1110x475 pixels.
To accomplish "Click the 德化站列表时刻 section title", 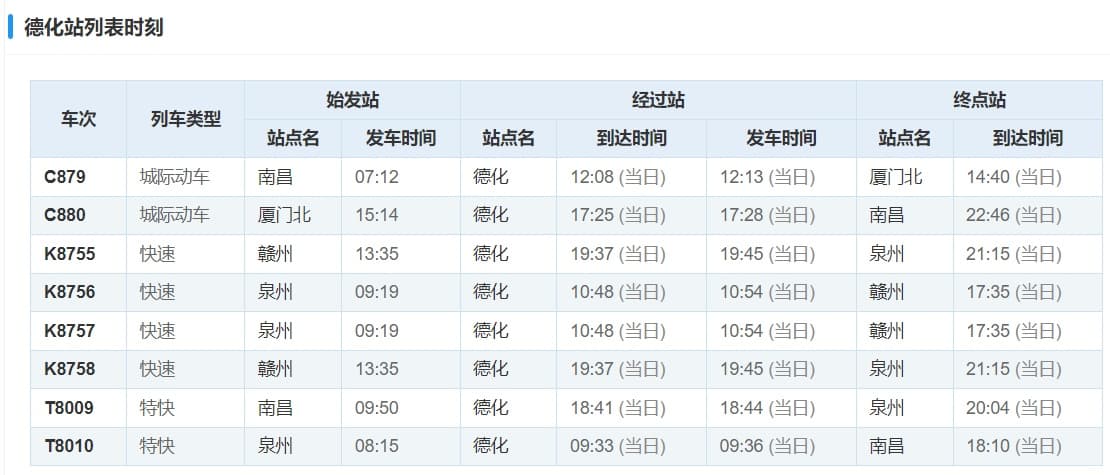I will [93, 27].
